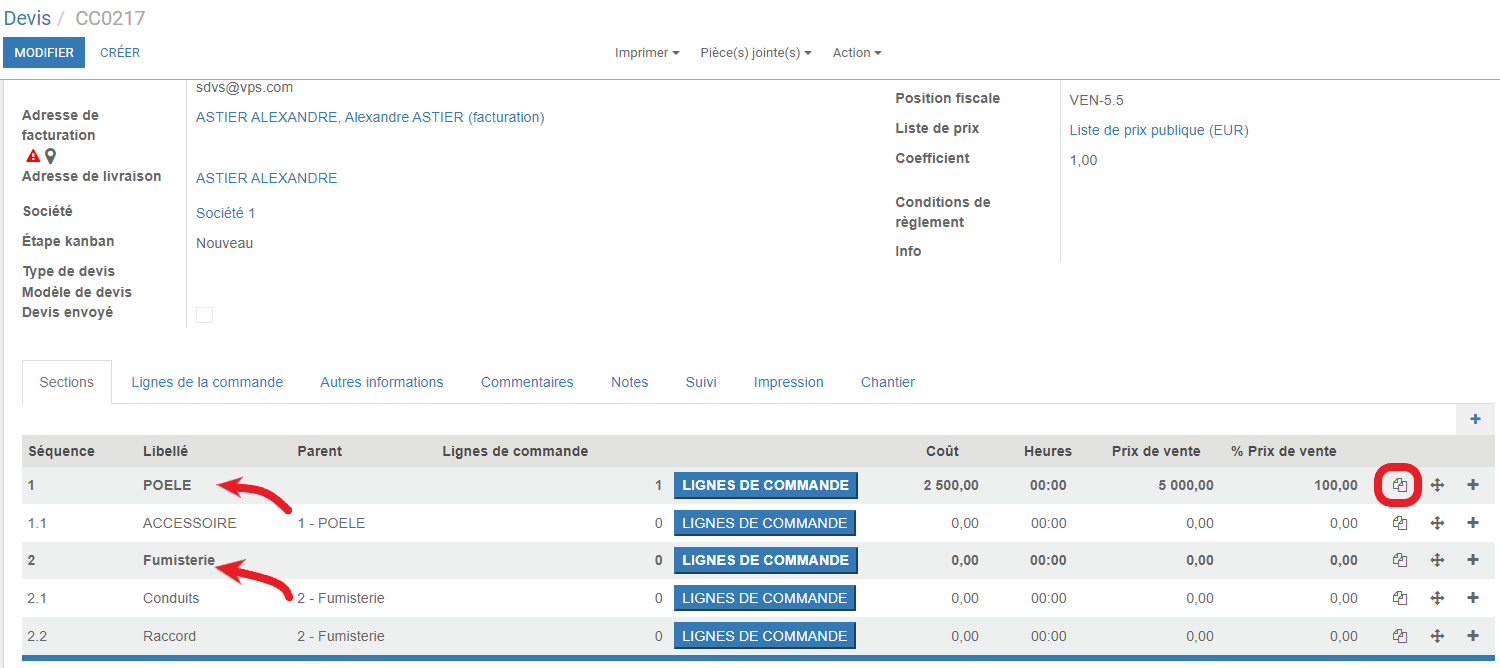Click plus icon on ACCESSOIRE row
Viewport: 1500px width, 668px height.
1473,523
